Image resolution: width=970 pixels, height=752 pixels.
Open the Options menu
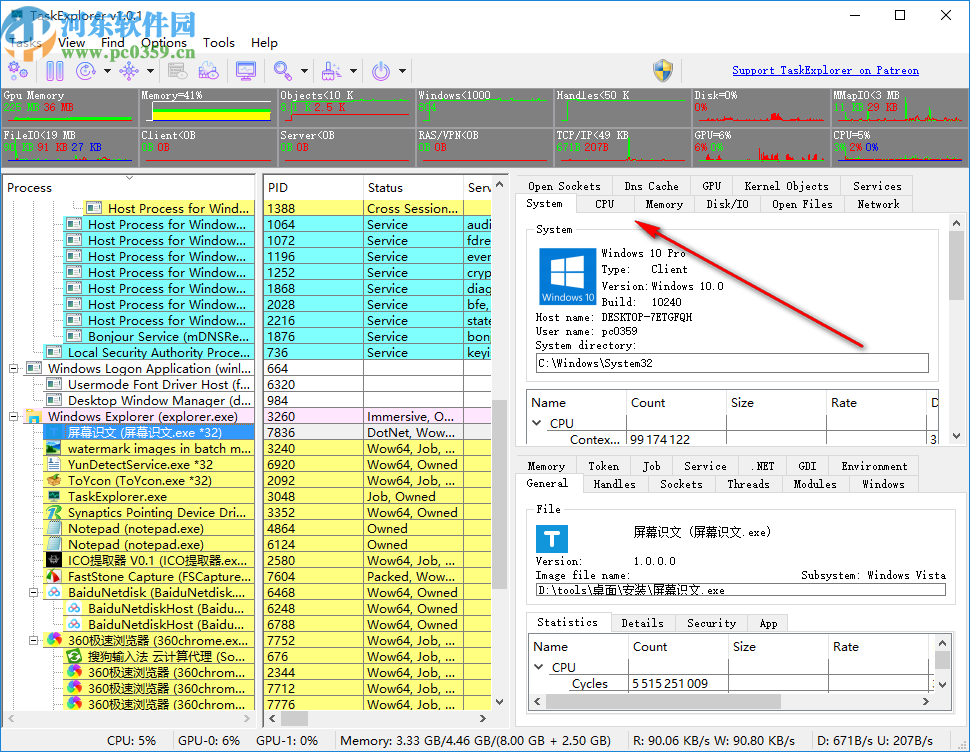(x=163, y=43)
